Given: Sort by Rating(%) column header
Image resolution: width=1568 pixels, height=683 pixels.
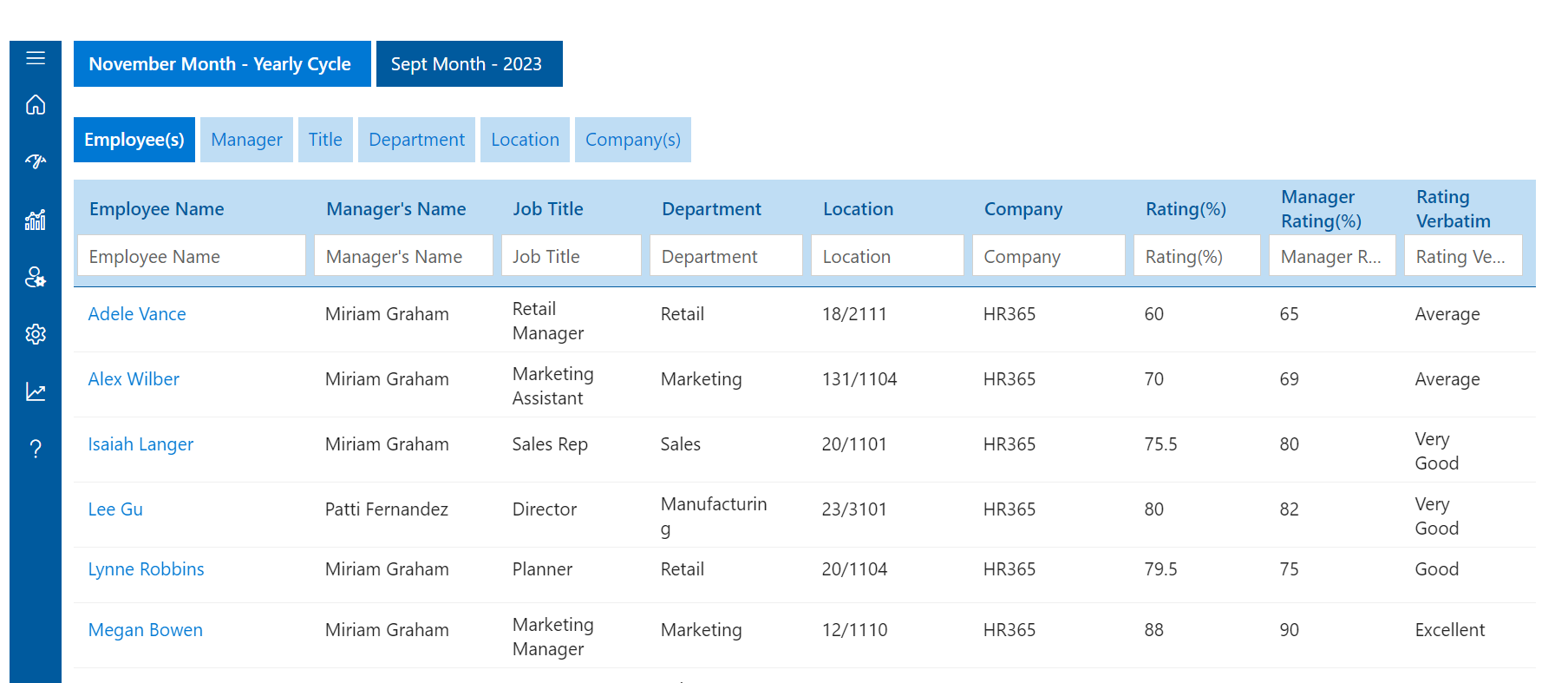Looking at the screenshot, I should [1186, 209].
